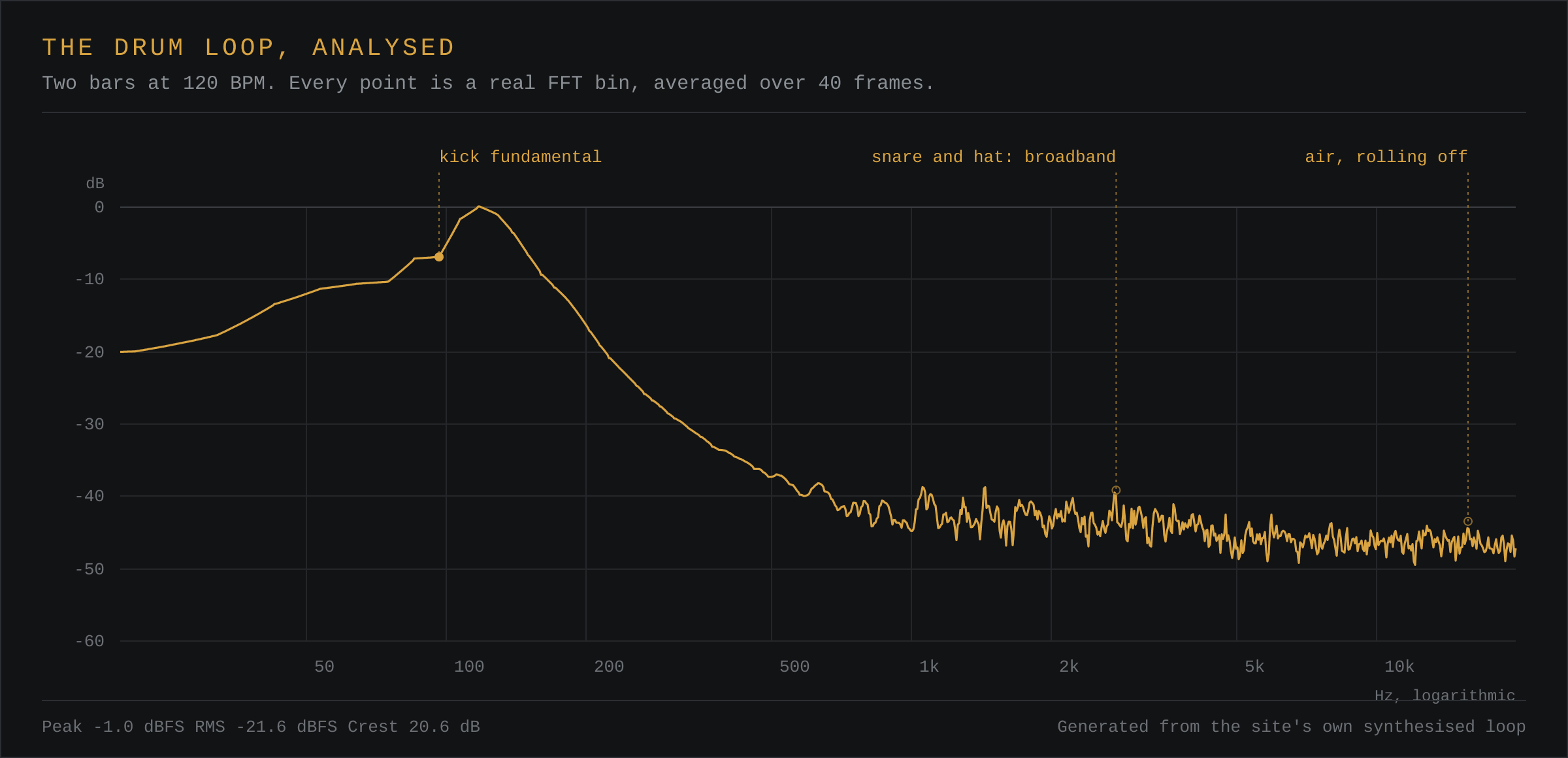This screenshot has height=758, width=1568.
Task: Click the '-50' dB axis tick label
Action: coord(90,570)
